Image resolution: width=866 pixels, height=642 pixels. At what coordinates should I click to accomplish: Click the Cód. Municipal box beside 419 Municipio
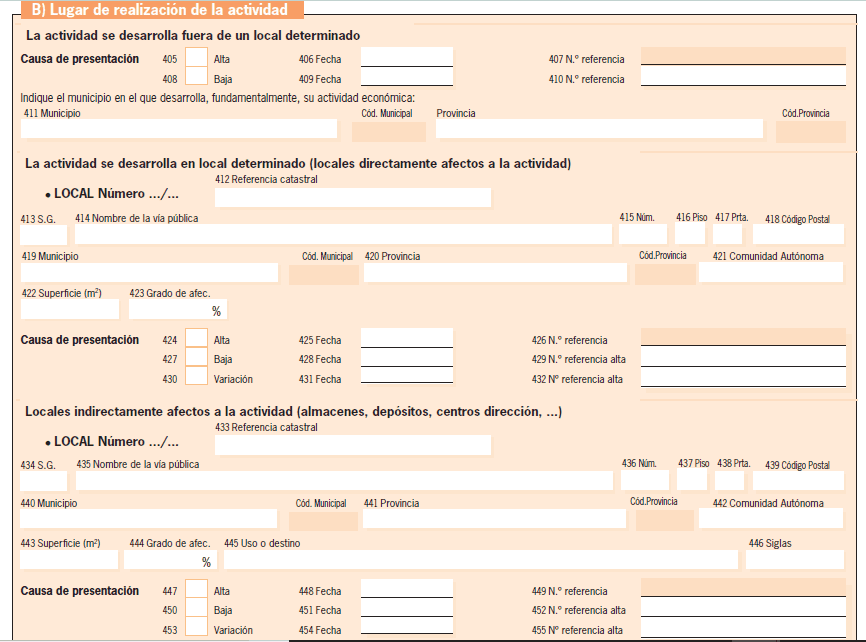(324, 275)
